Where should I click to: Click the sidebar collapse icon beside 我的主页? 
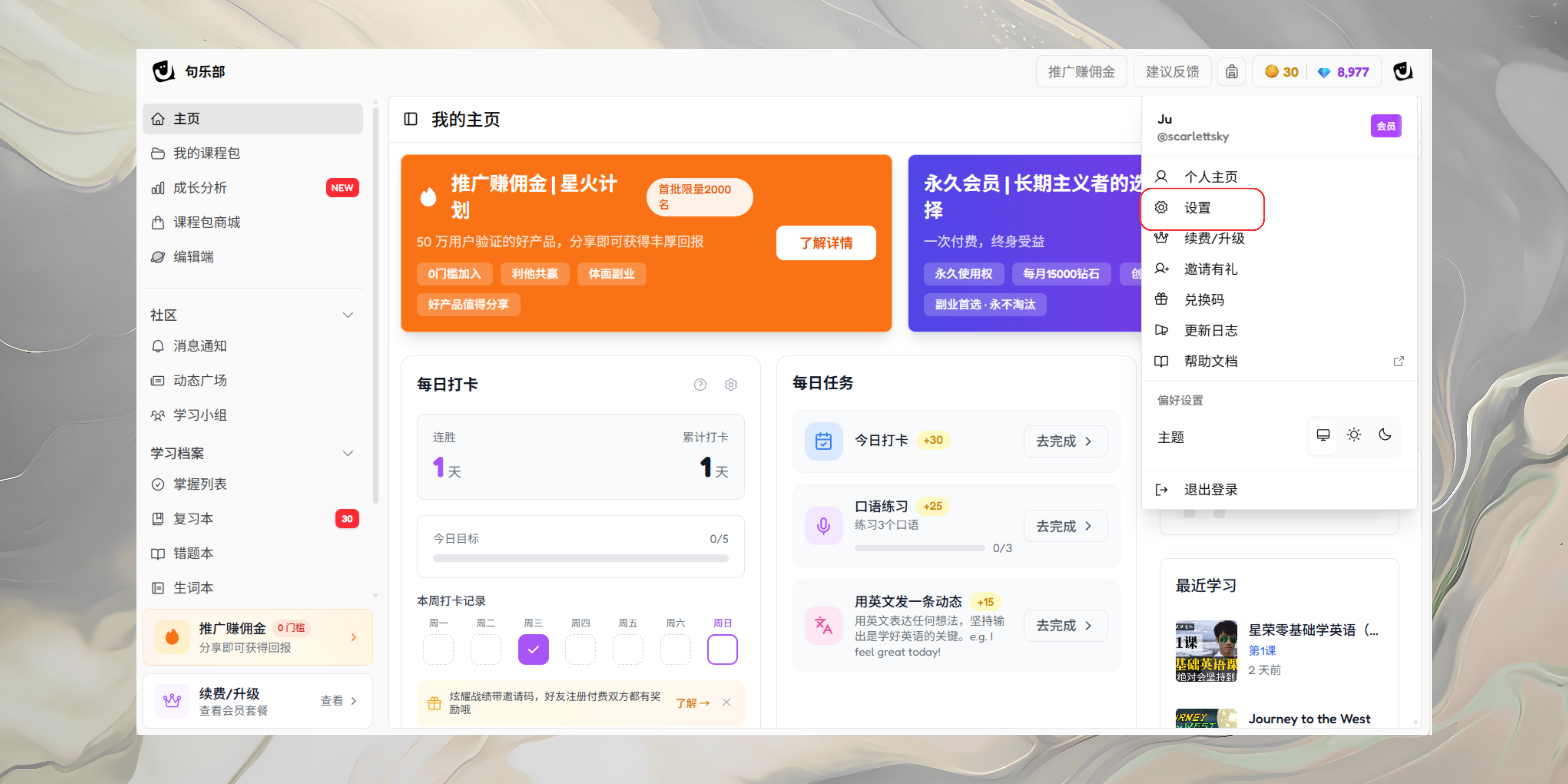coord(410,119)
